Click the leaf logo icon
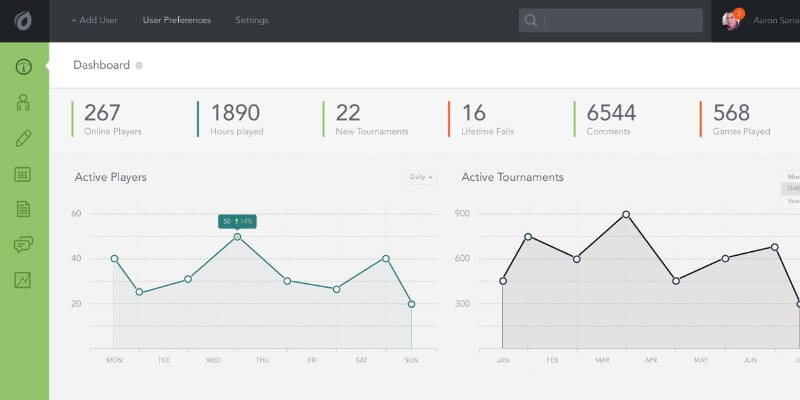 tap(24, 20)
